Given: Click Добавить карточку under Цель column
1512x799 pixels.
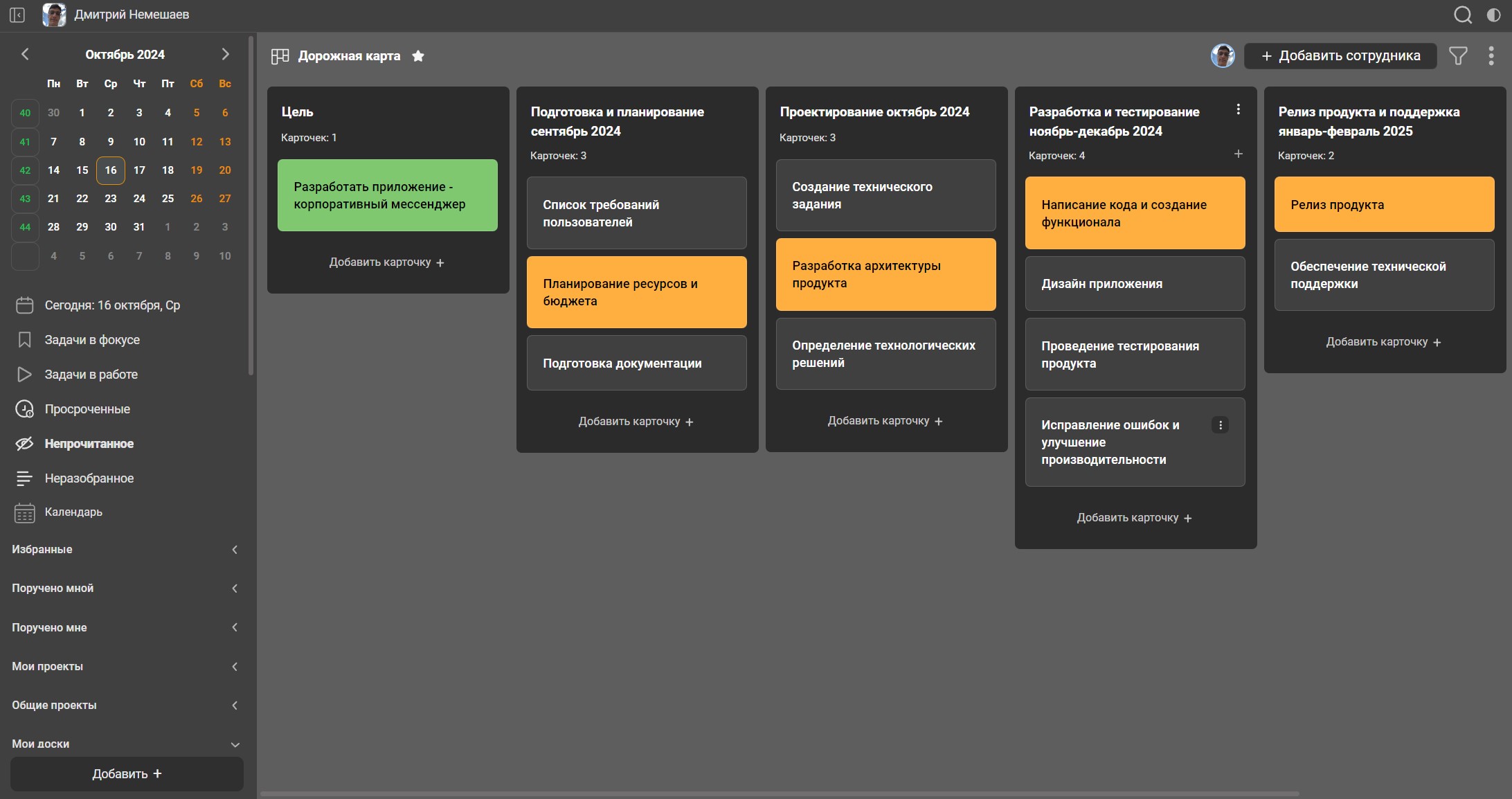Looking at the screenshot, I should [386, 262].
